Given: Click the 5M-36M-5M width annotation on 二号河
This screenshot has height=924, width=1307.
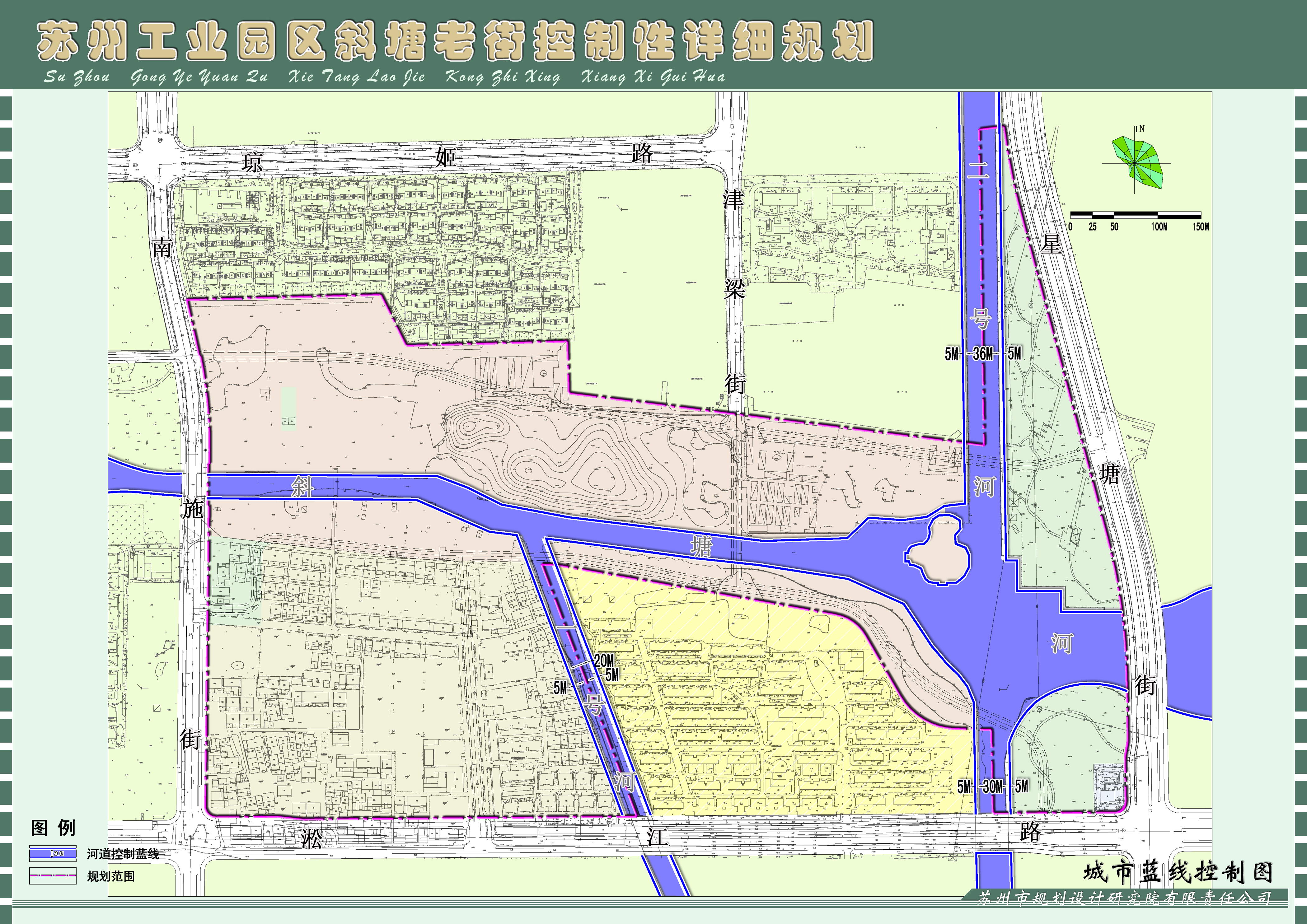Looking at the screenshot, I should (x=983, y=354).
